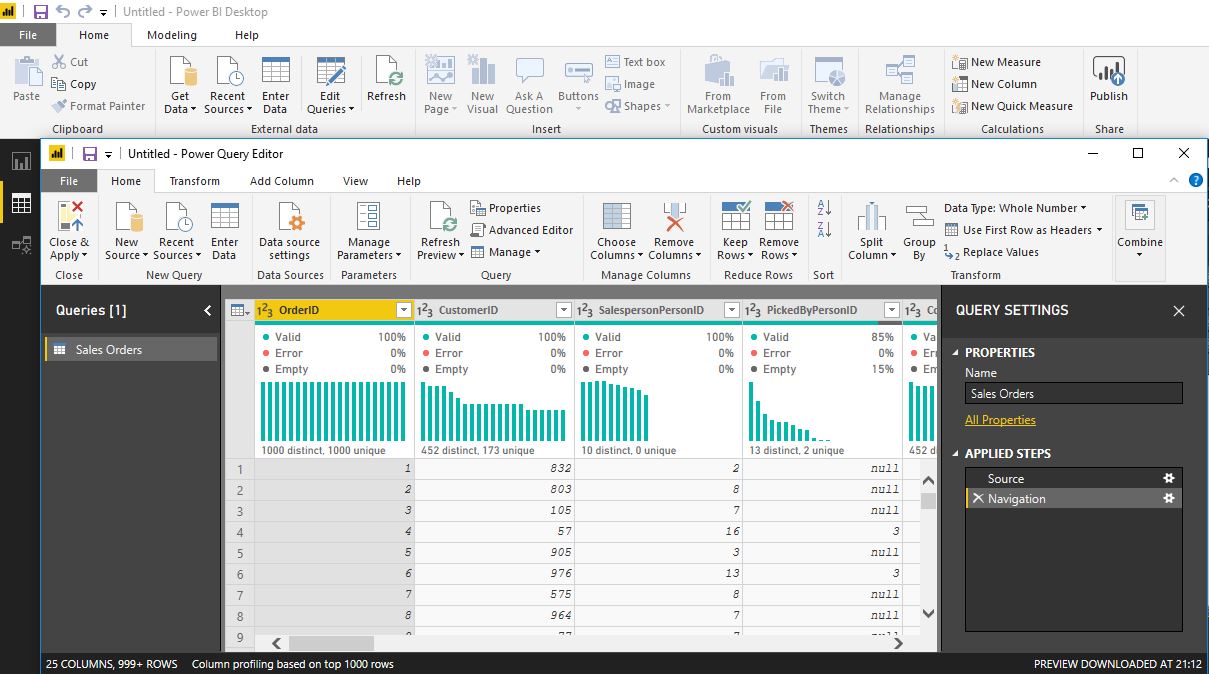Close the Query Settings pane

click(1179, 311)
